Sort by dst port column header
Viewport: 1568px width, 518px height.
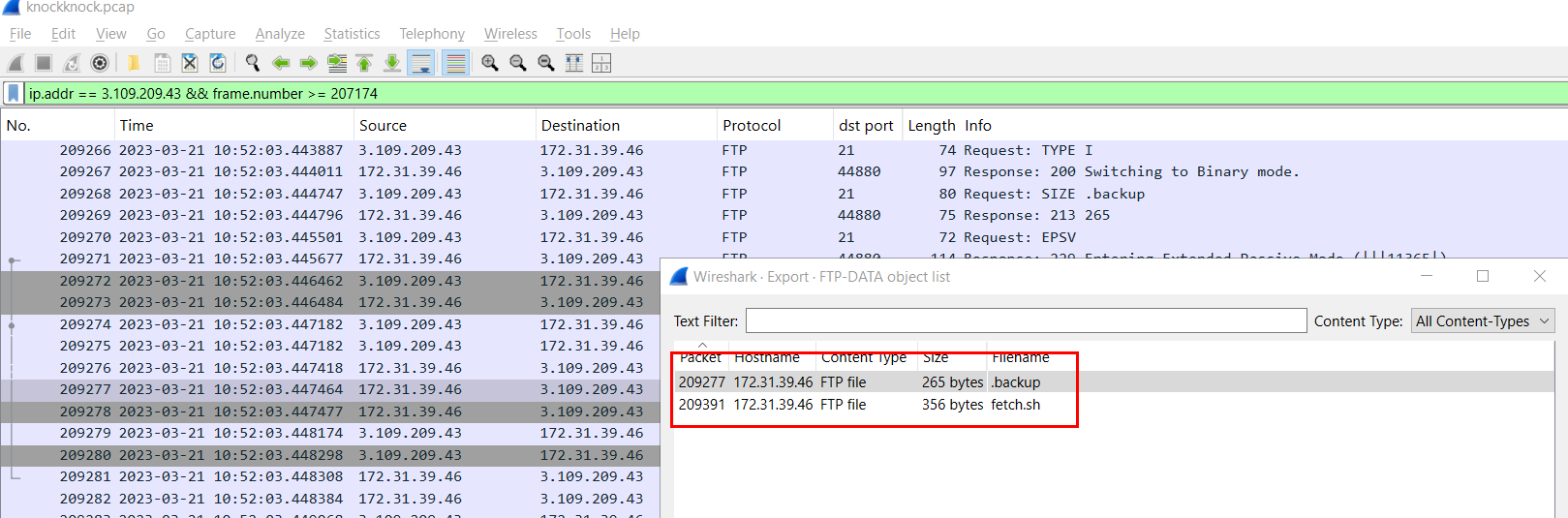[x=868, y=126]
